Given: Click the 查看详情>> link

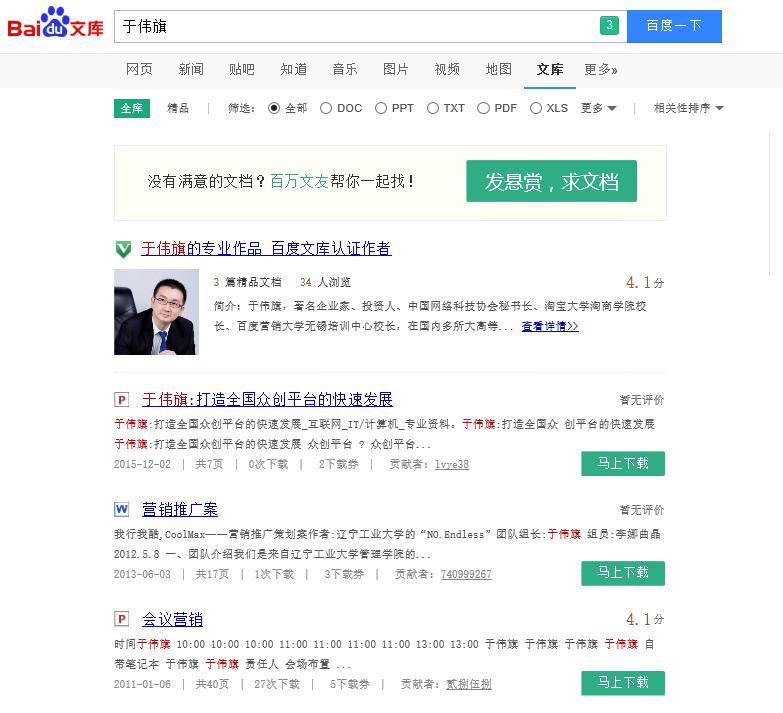Looking at the screenshot, I should click(550, 327).
